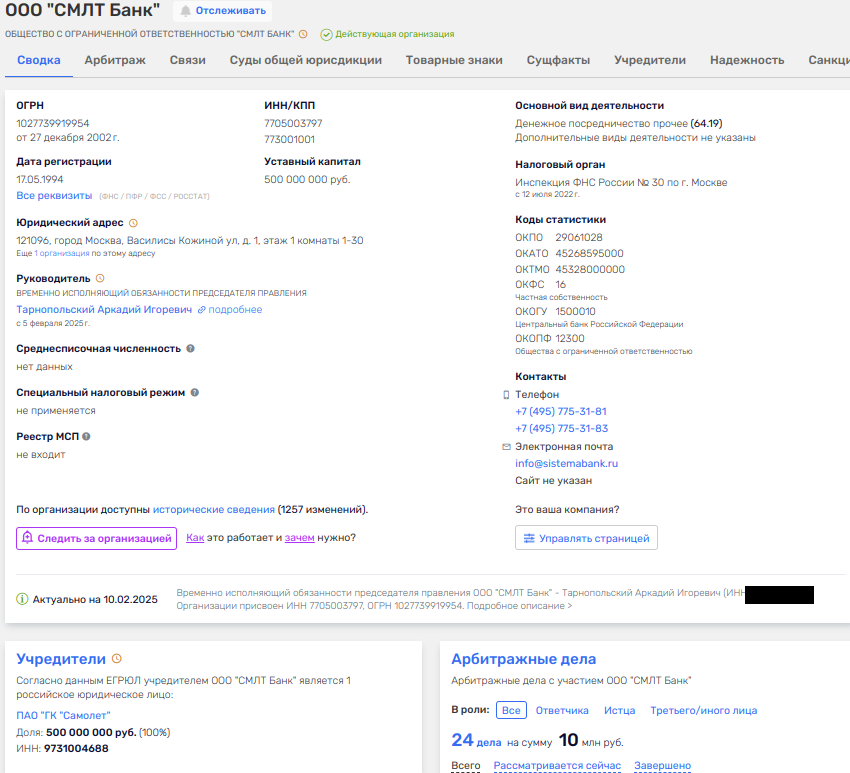The image size is (850, 773).
Task: Click the history clock icon beside Юридический адрес
Action: (x=134, y=223)
